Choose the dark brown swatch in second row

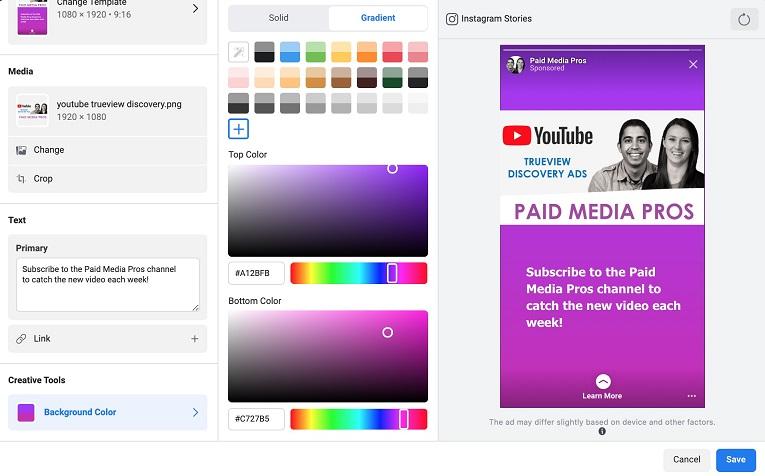(366, 78)
